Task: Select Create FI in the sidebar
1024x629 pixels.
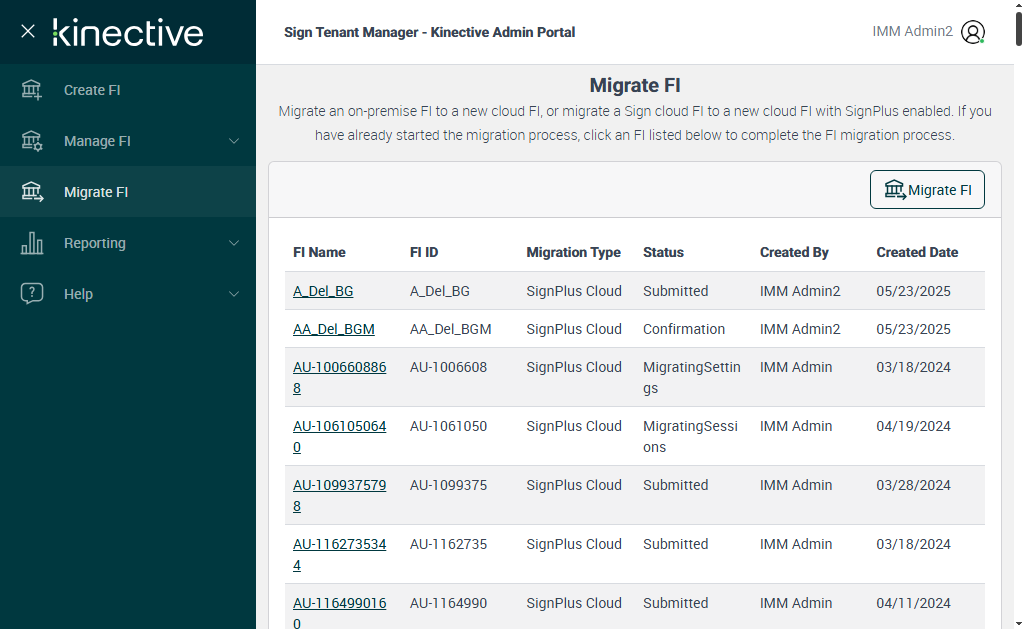Action: [92, 90]
